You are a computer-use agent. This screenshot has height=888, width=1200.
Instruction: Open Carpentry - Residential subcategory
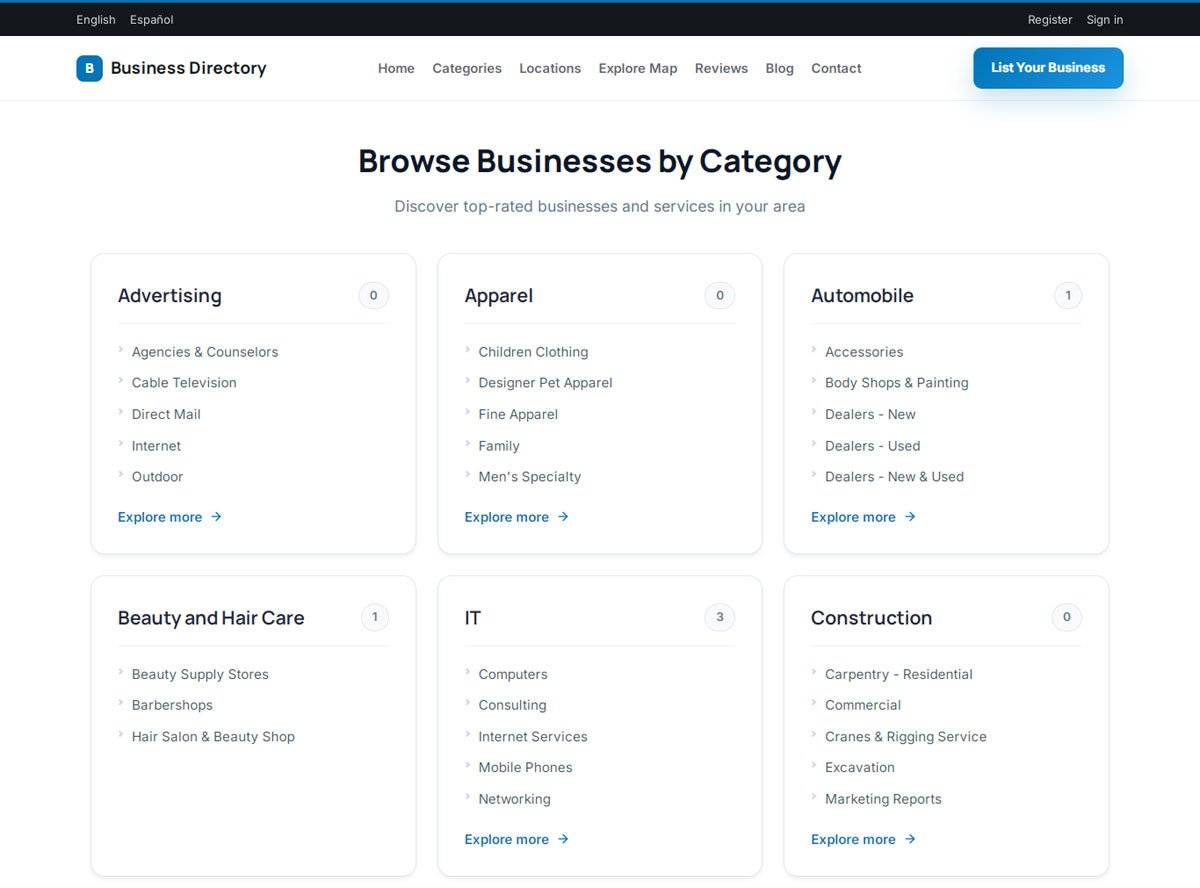[899, 674]
